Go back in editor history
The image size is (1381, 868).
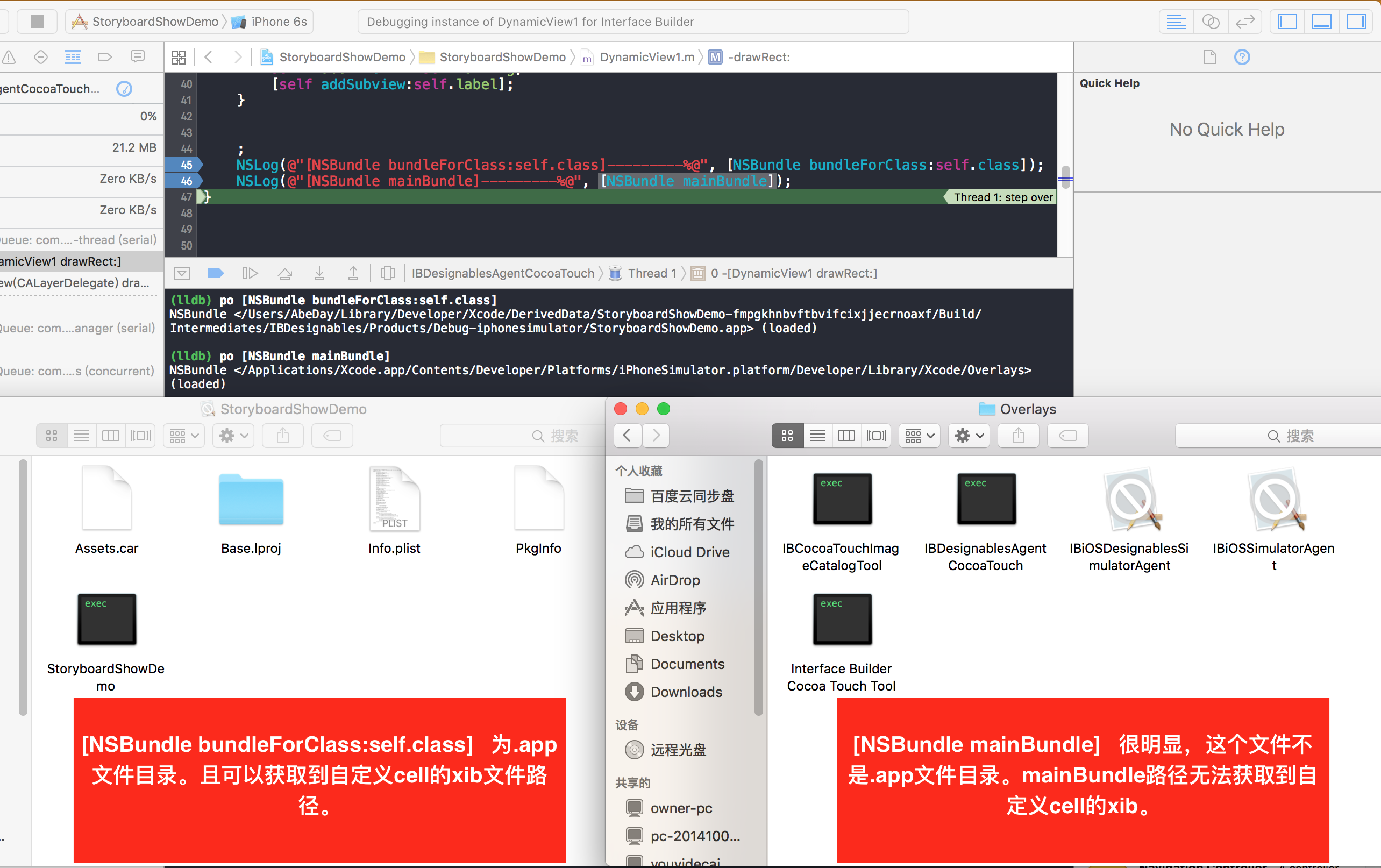coord(209,57)
